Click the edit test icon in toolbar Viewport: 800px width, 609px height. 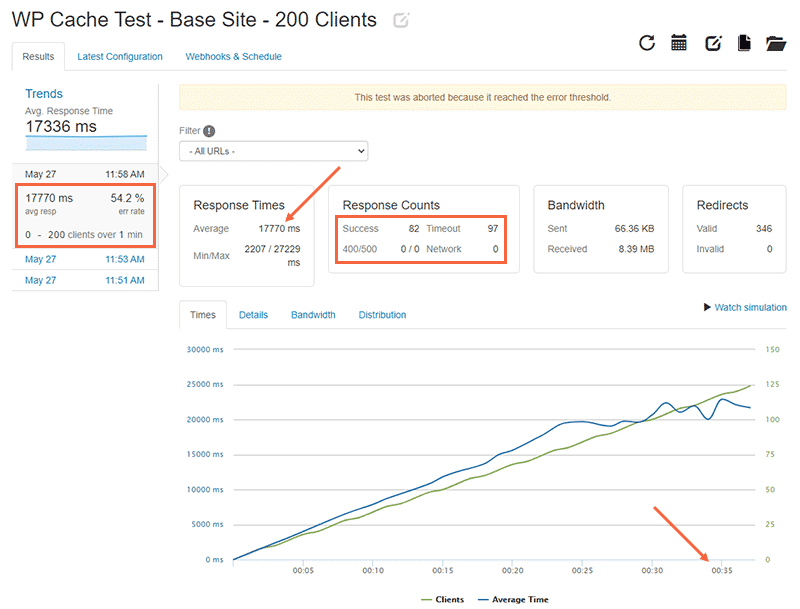713,42
